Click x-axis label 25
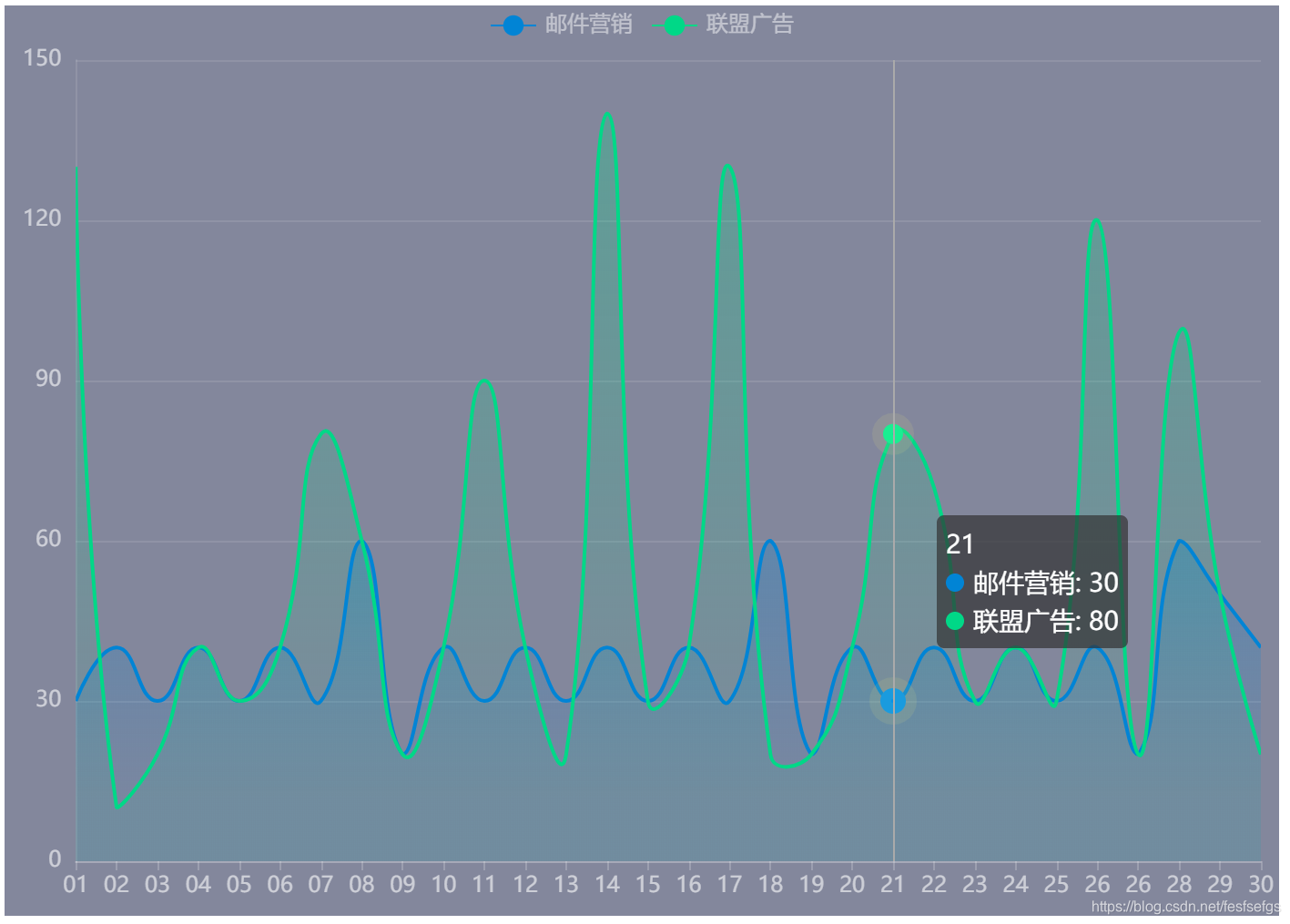The height and width of the screenshot is (924, 1290). (x=1057, y=884)
